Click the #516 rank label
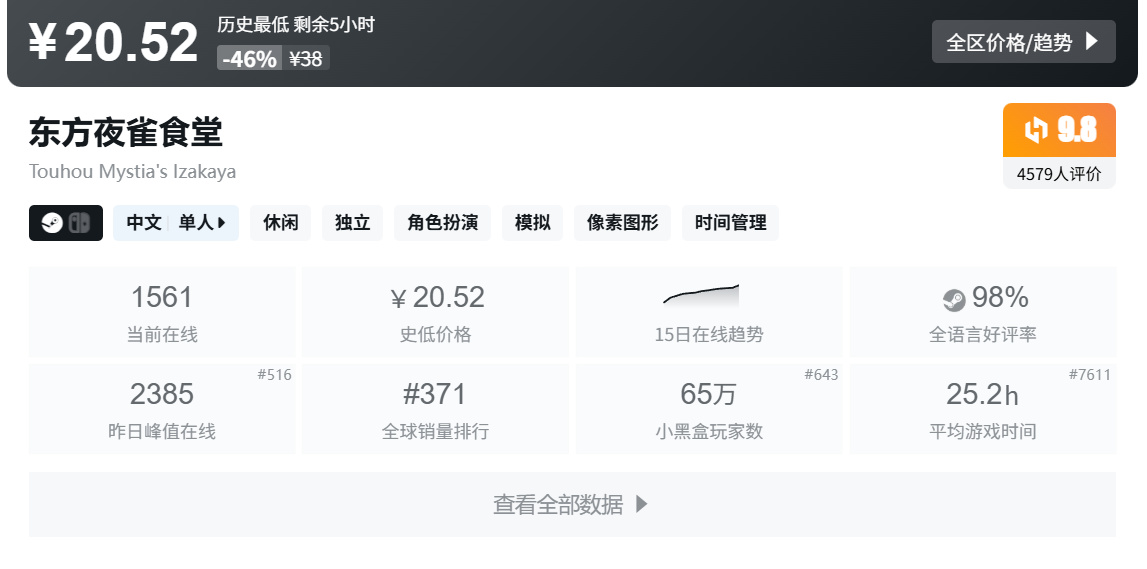Viewport: 1147px width, 569px height. coord(274,375)
